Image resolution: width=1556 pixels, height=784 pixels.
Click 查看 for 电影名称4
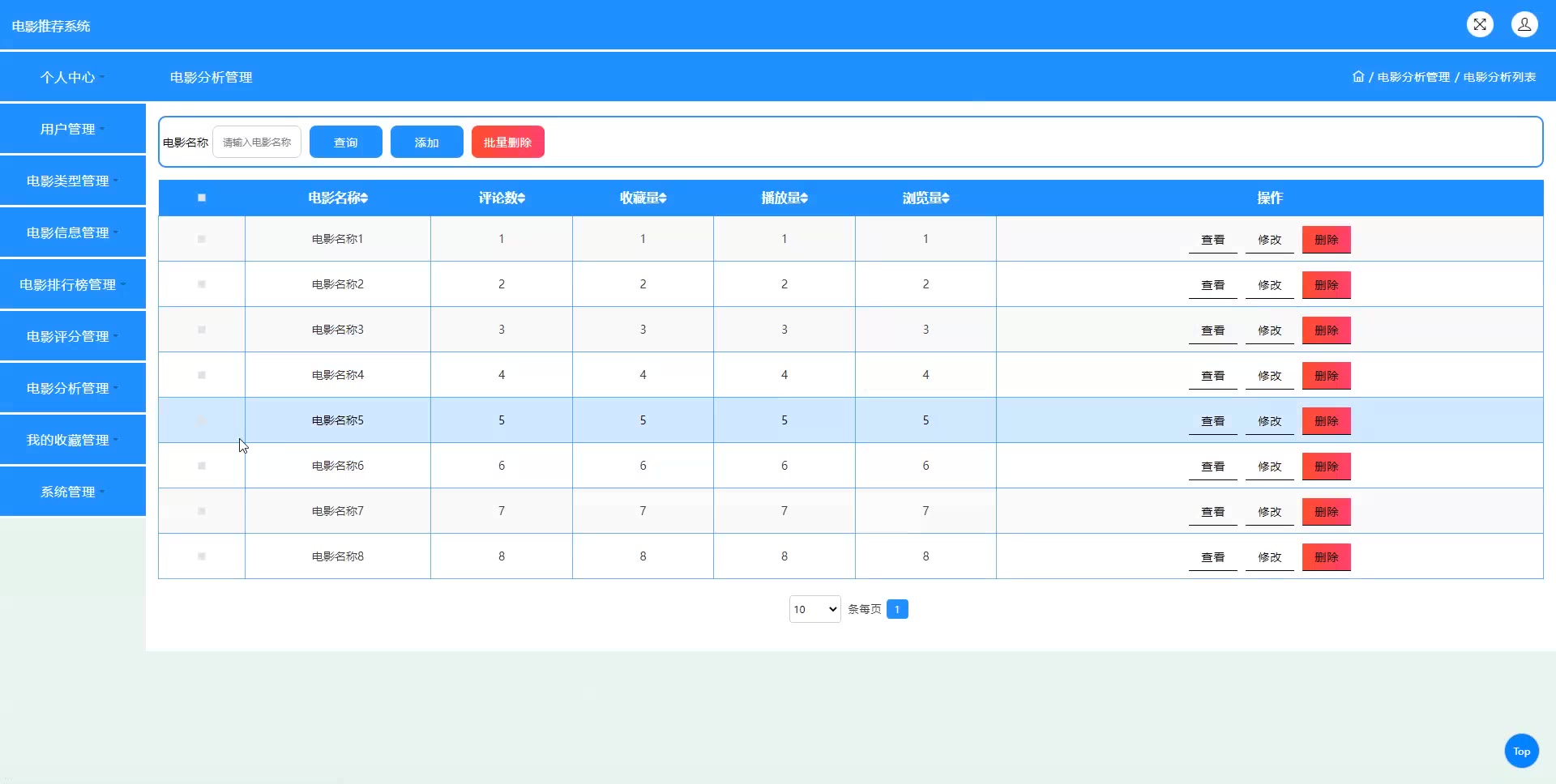(x=1213, y=376)
